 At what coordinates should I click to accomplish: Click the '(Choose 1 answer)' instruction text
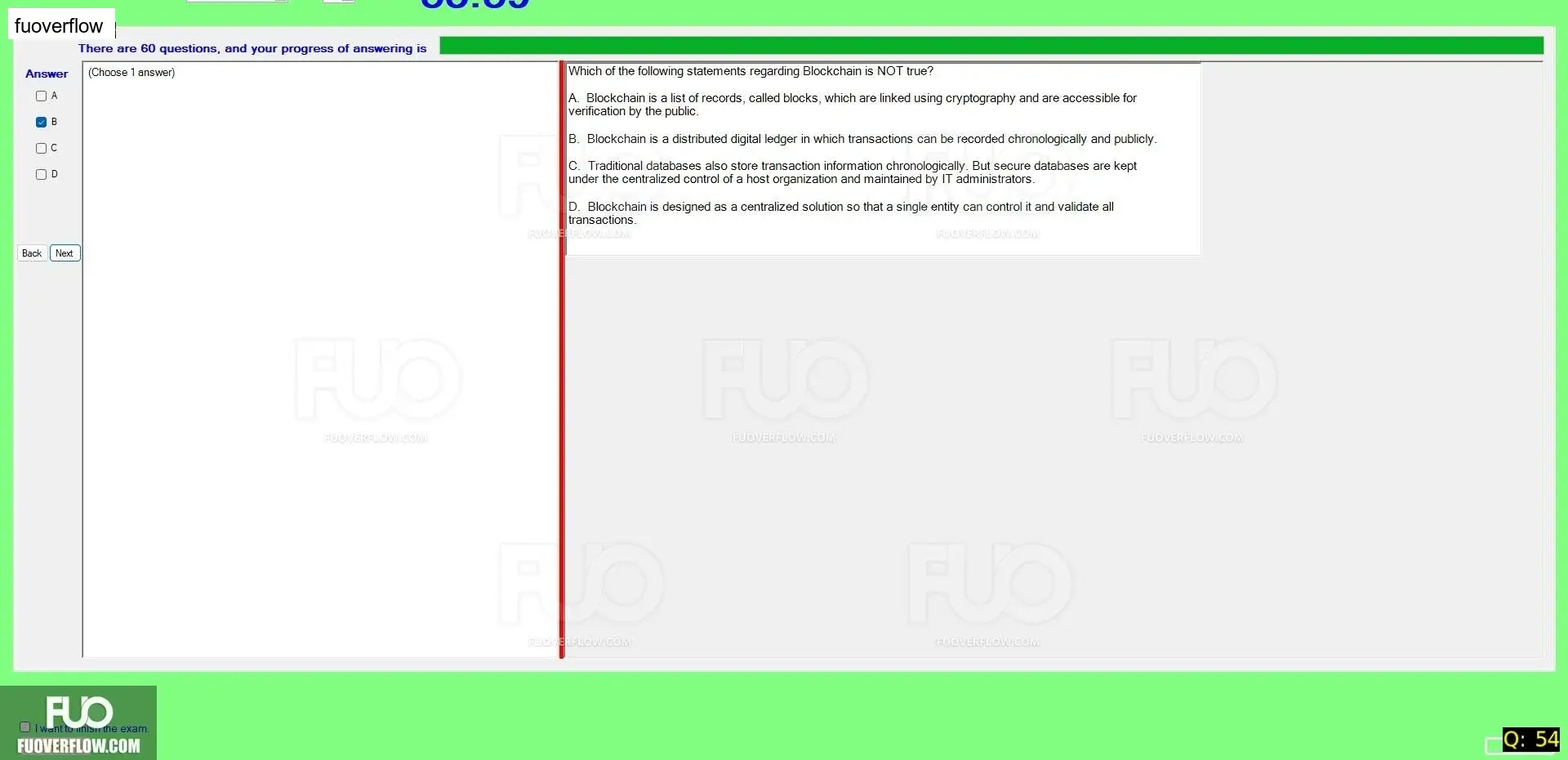(x=131, y=73)
